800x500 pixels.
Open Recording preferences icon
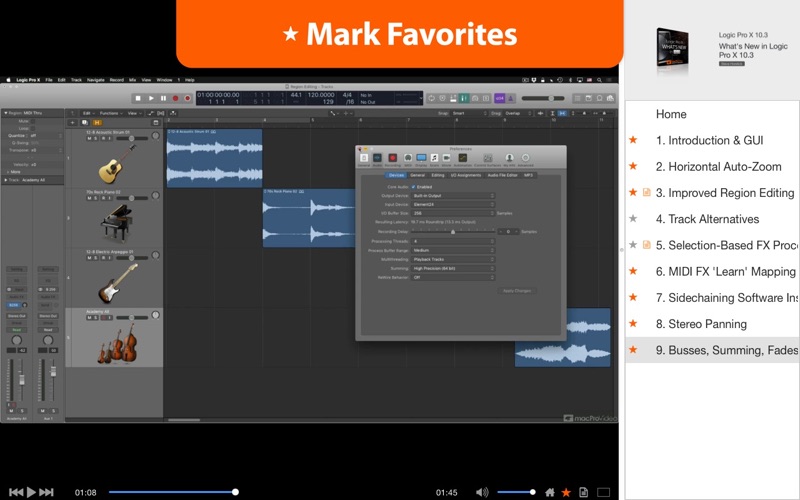point(392,160)
